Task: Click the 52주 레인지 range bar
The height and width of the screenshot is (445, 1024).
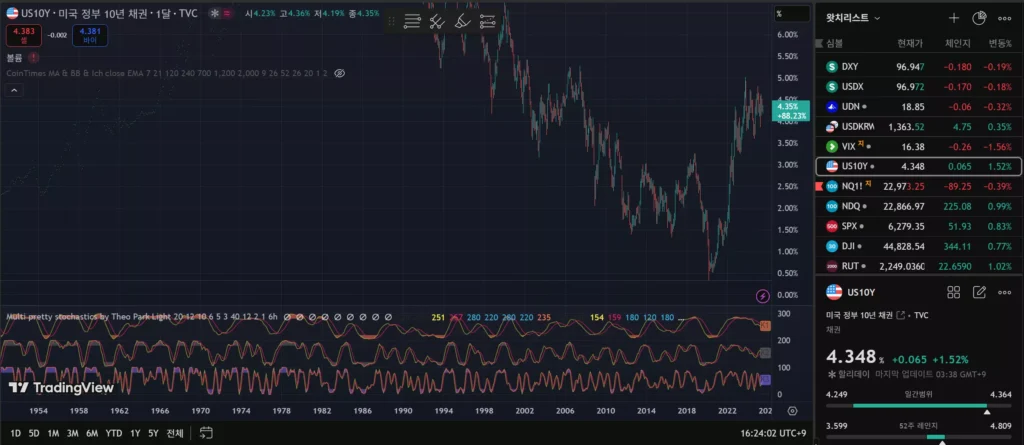Action: [919, 437]
